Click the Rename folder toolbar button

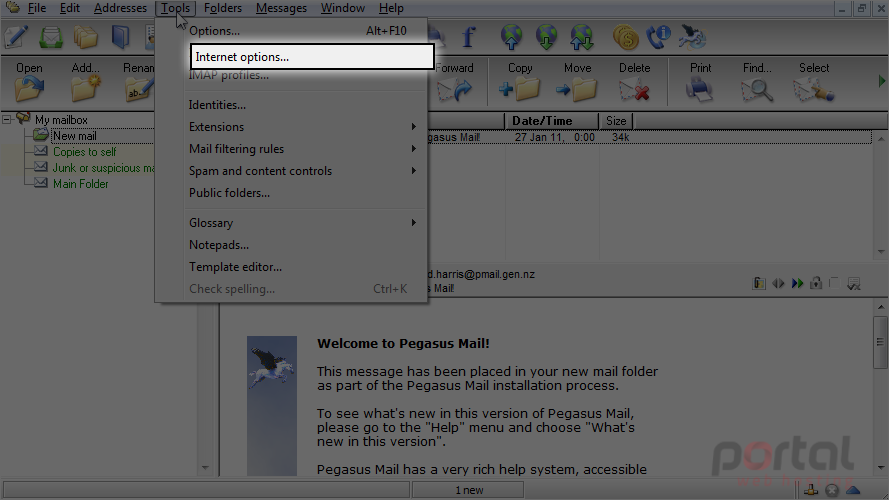(138, 82)
